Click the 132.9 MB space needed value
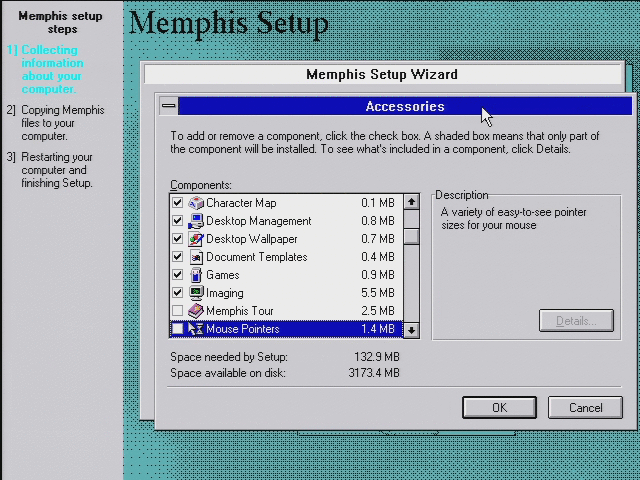Image resolution: width=640 pixels, height=480 pixels. (377, 357)
